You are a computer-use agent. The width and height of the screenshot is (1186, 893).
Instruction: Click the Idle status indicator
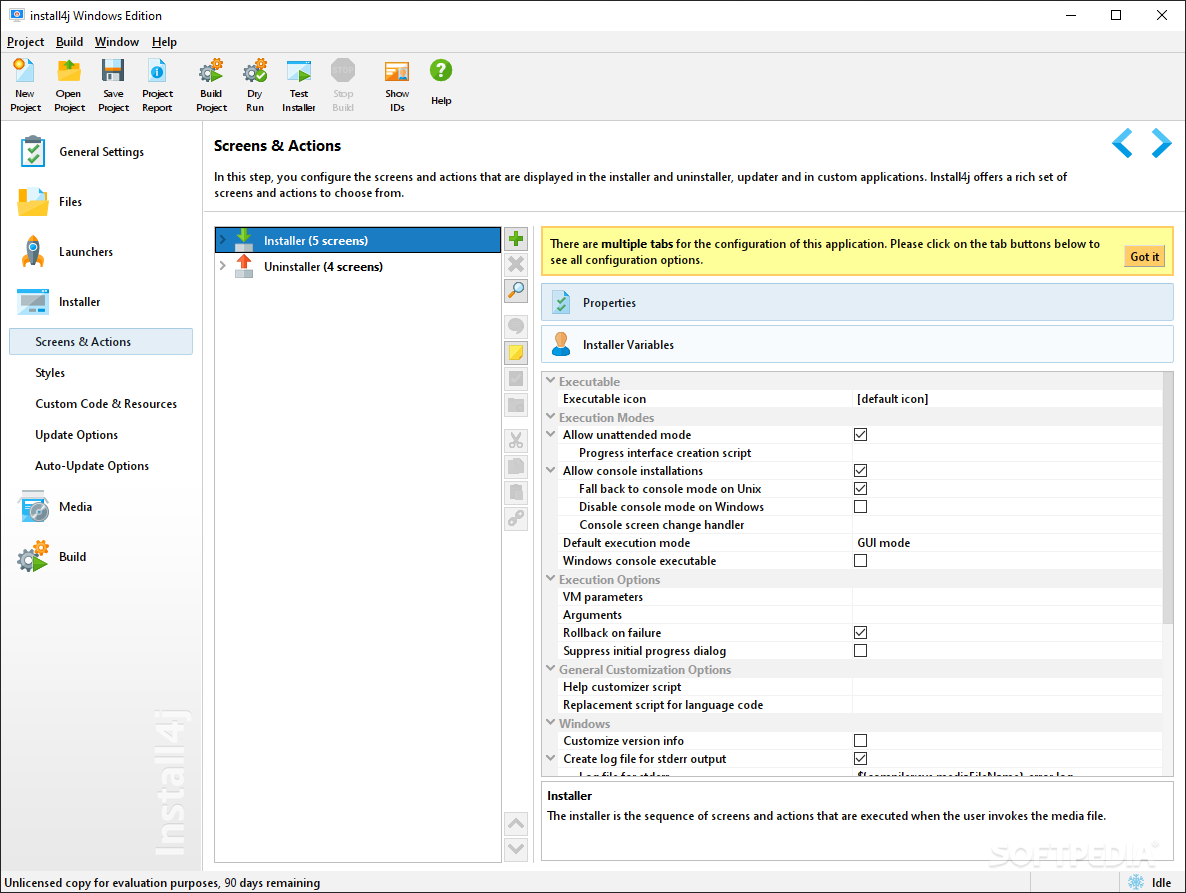pyautogui.click(x=1150, y=882)
